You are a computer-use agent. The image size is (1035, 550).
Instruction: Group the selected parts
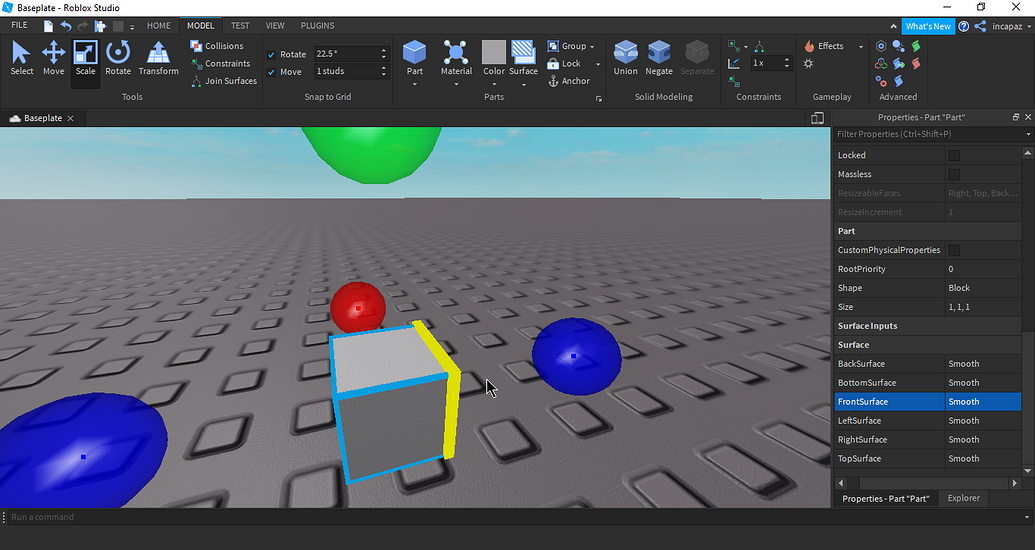[x=568, y=46]
